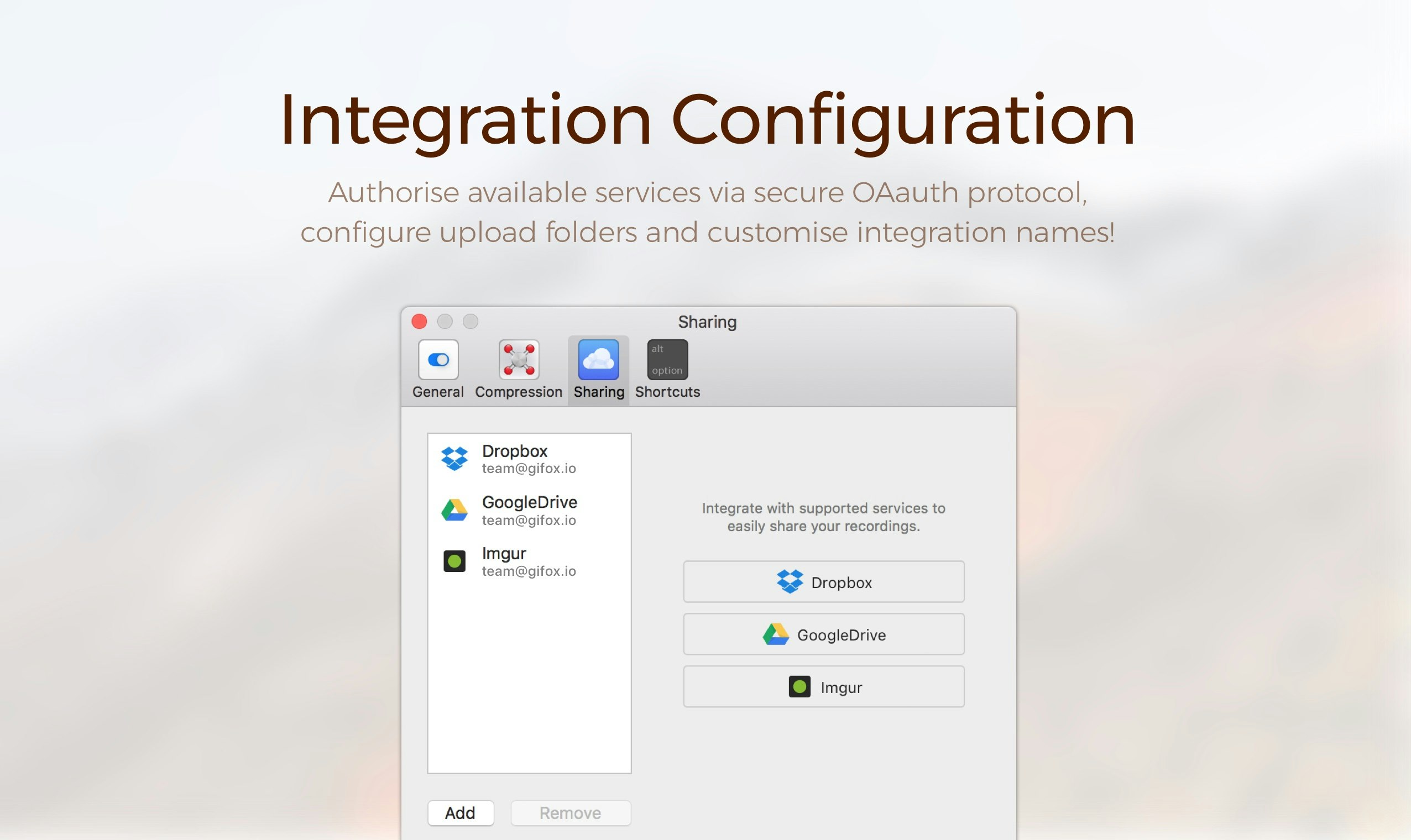This screenshot has width=1411, height=840.
Task: Add a new Dropbox integration
Action: pos(823,581)
